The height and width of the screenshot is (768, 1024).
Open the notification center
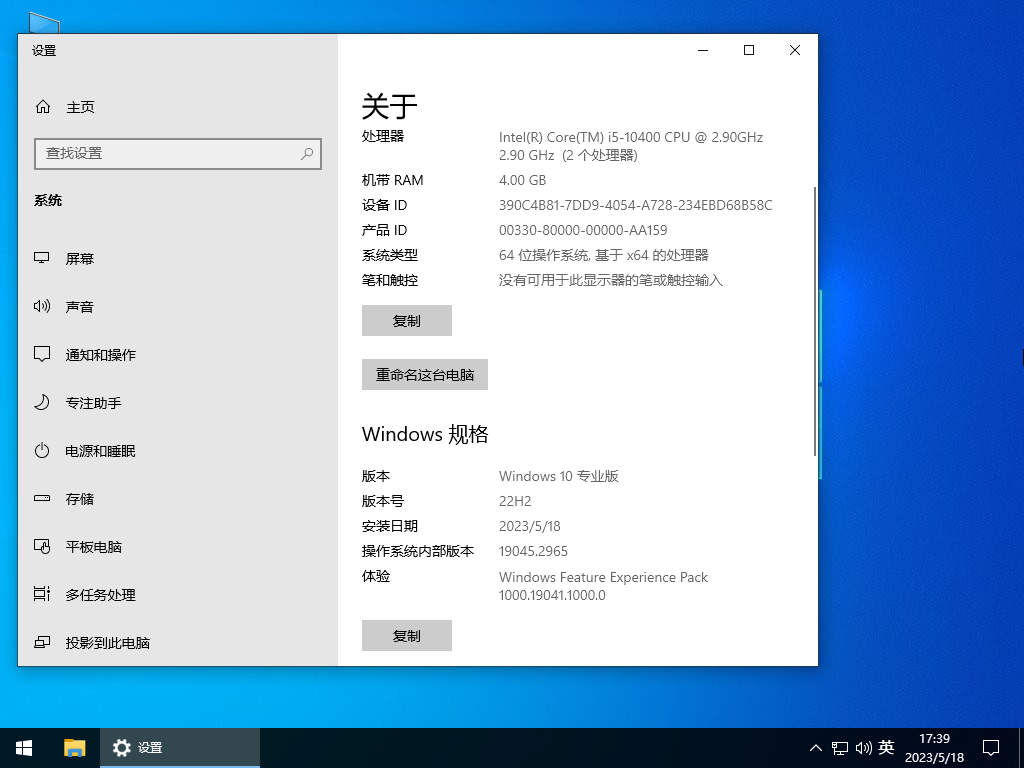[989, 747]
